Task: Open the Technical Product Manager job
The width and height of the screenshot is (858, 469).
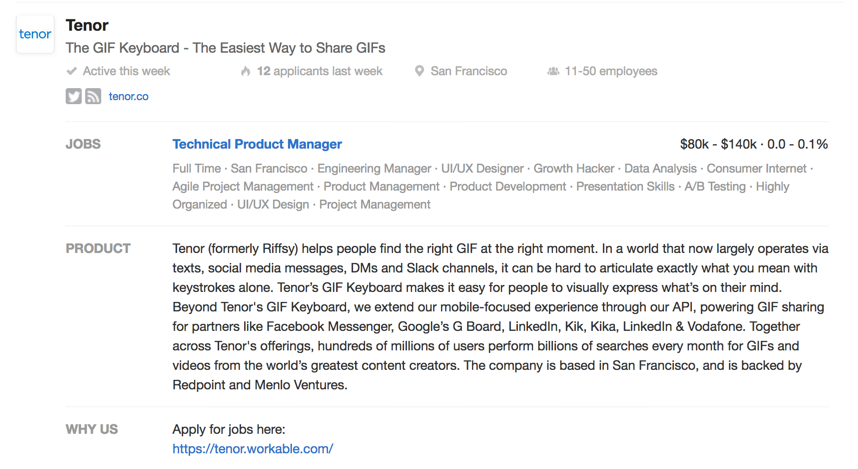Action: (257, 144)
